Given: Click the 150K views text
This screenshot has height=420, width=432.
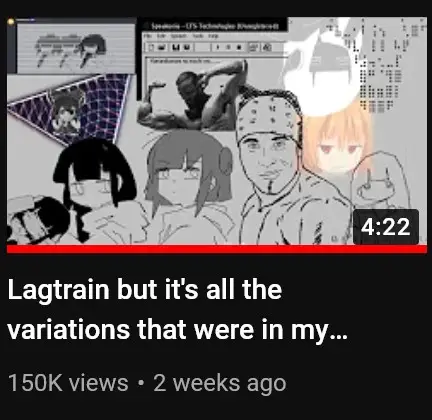Looking at the screenshot, I should [68, 383].
